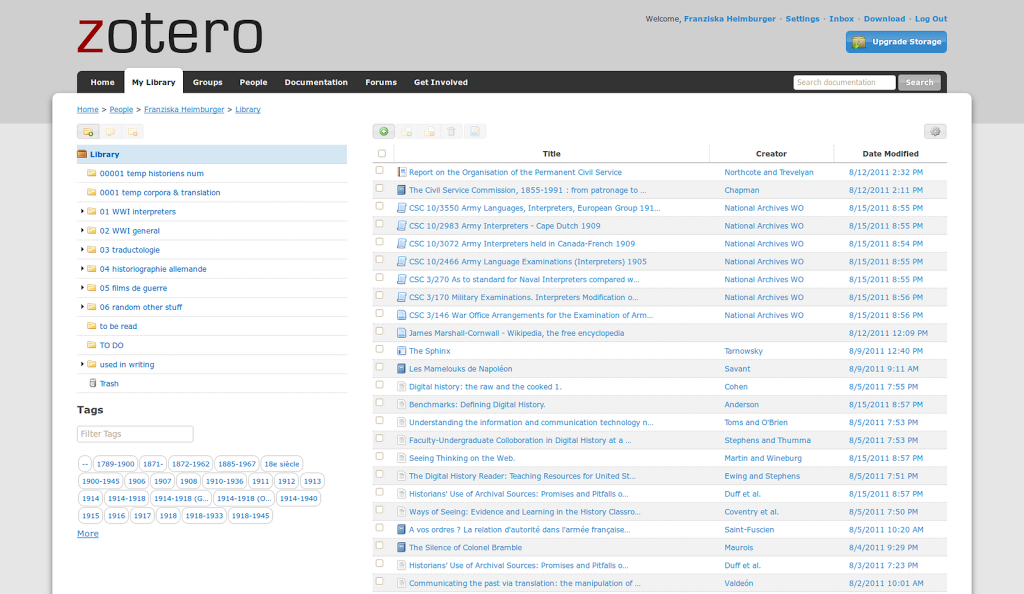
Task: Go to the Forums tab
Action: coord(381,82)
